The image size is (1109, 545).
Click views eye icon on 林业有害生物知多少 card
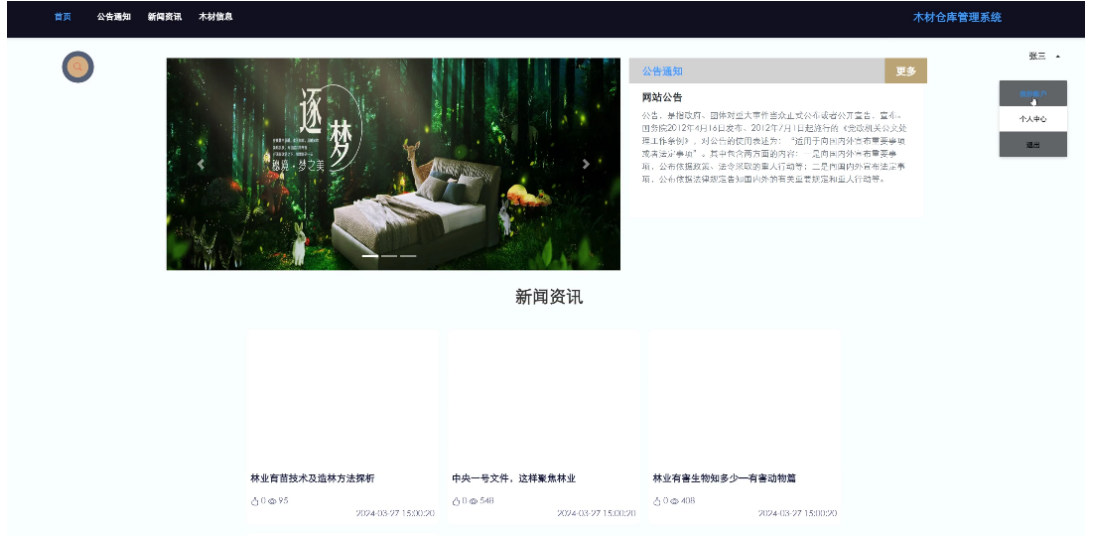click(675, 501)
